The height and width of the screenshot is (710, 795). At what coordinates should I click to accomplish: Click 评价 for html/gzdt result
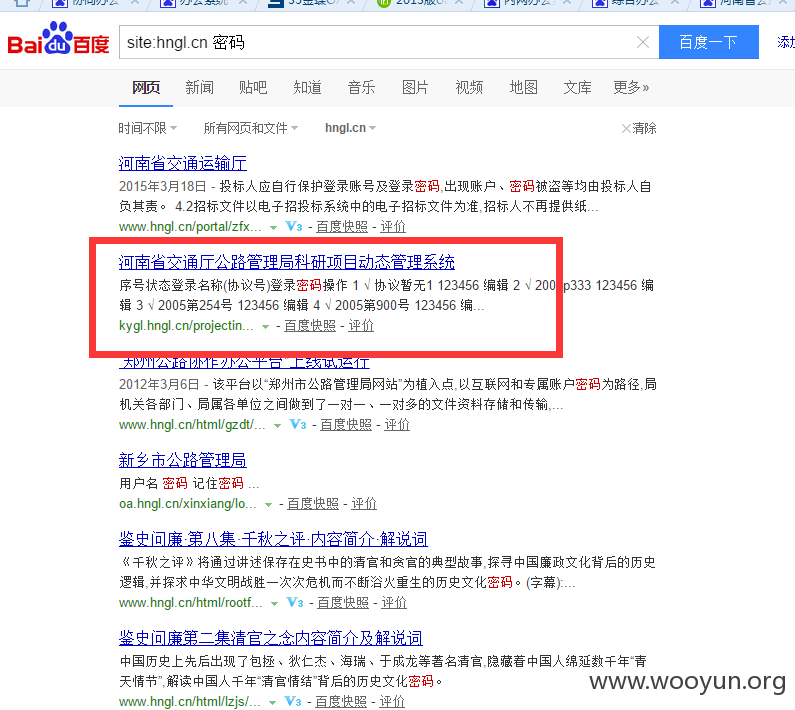pos(397,424)
